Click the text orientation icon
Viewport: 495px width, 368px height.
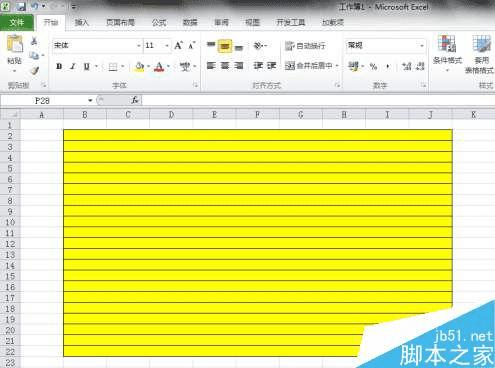[259, 45]
